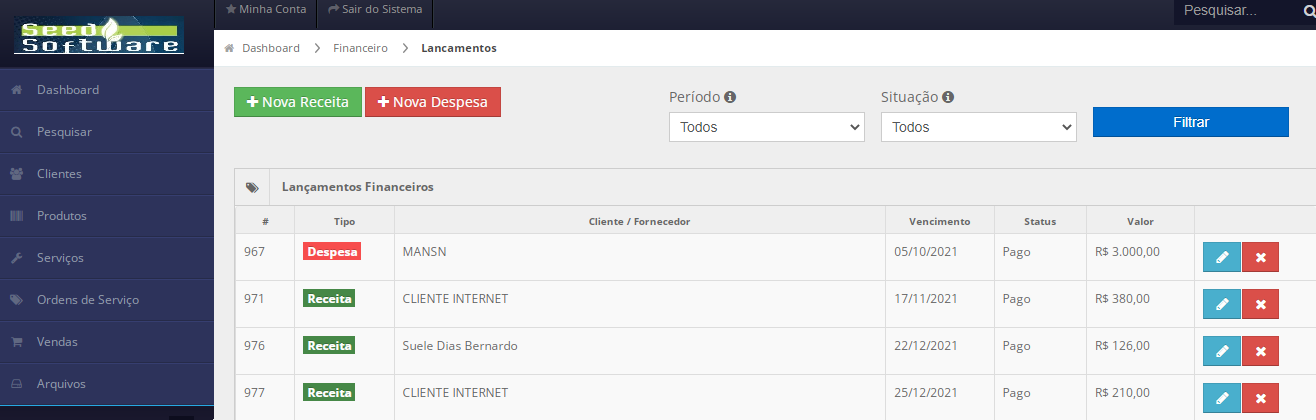Click the Receita tag on row 976
Viewport: 1316px width, 420px height.
[329, 346]
